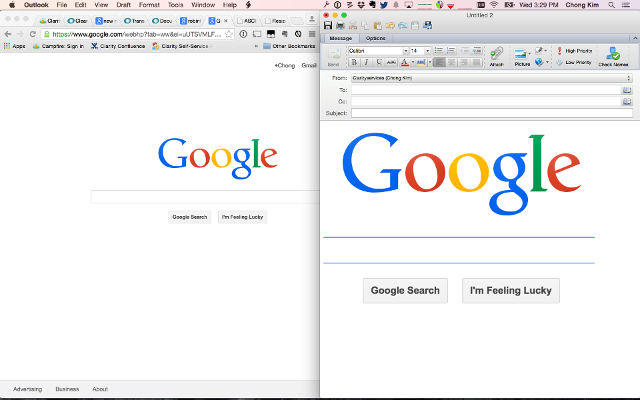Open address book beside the Cc field
The height and width of the screenshot is (400, 640).
click(x=627, y=101)
